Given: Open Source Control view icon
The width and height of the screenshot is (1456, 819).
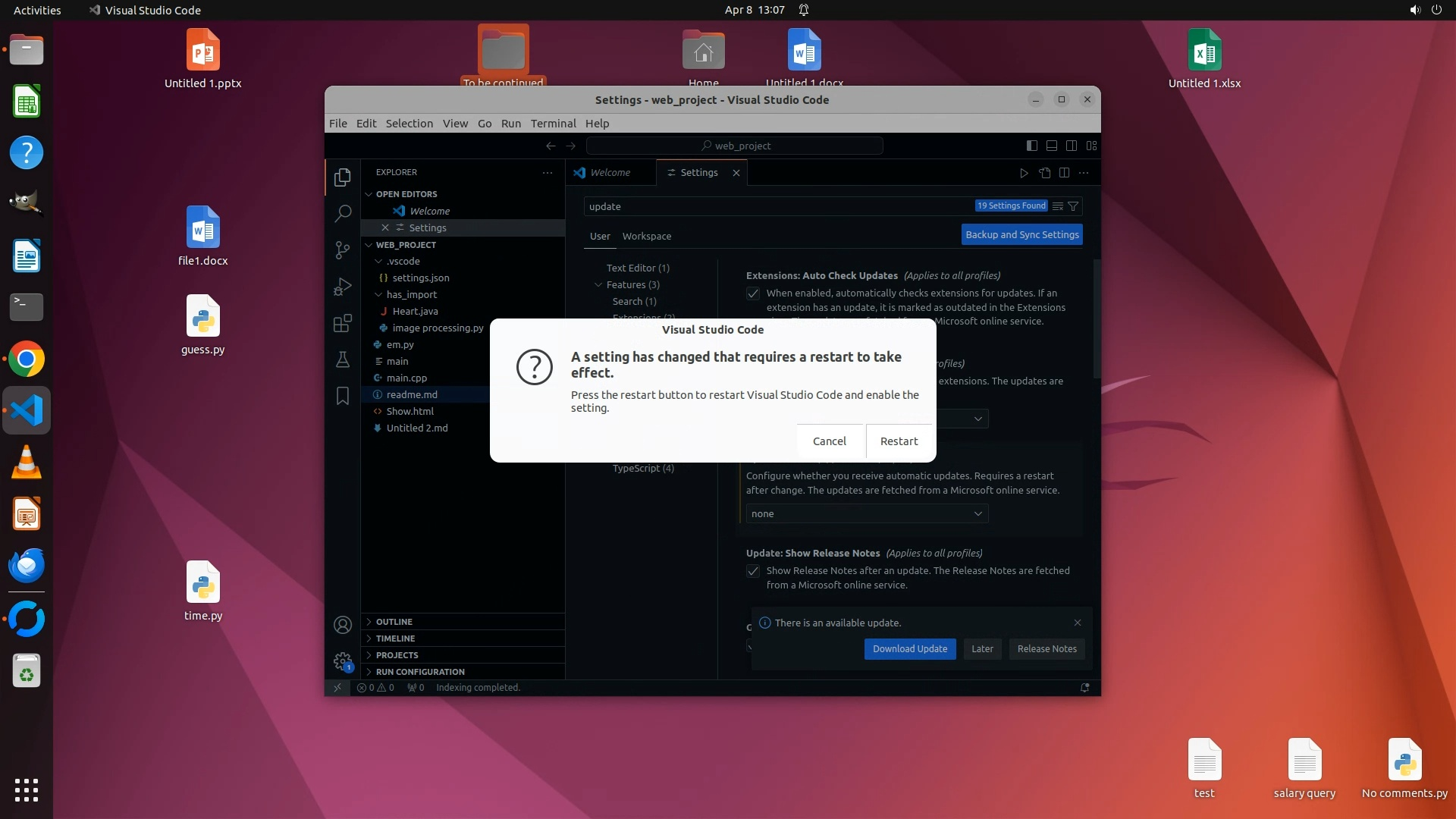Looking at the screenshot, I should click(343, 249).
